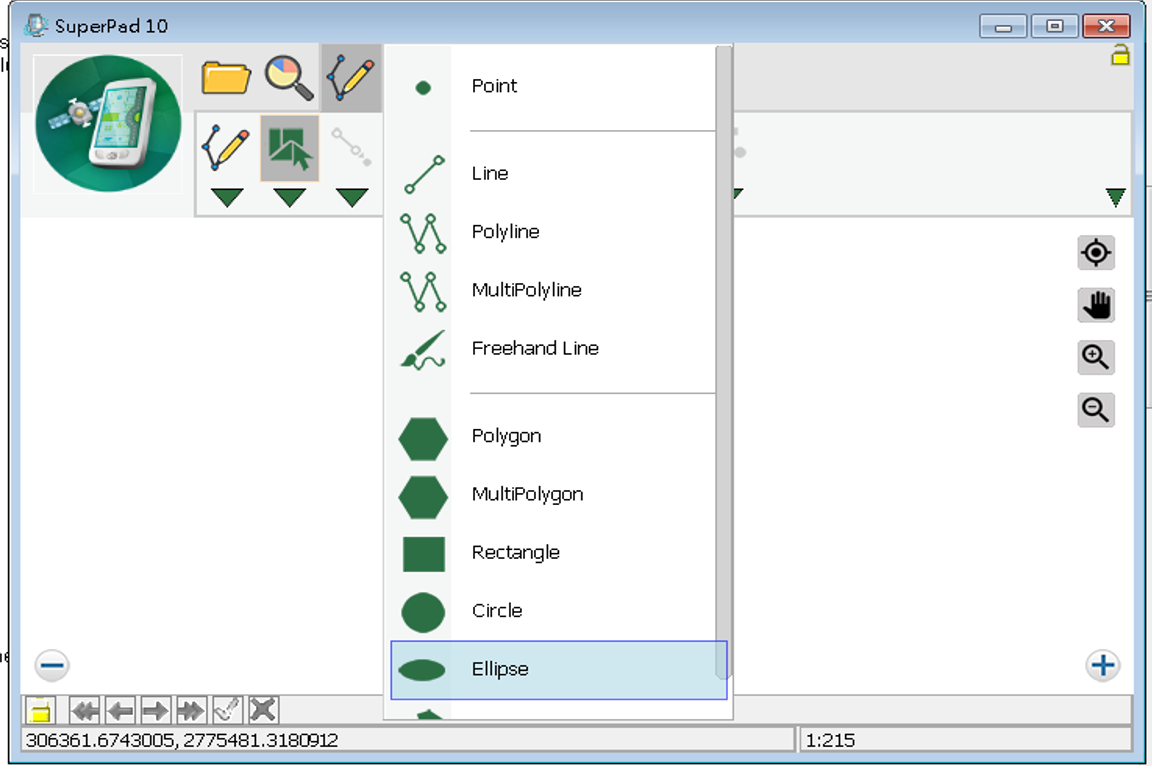This screenshot has height=766, width=1152.
Task: Expand arrow under the pencil edit tool
Action: pos(227,197)
